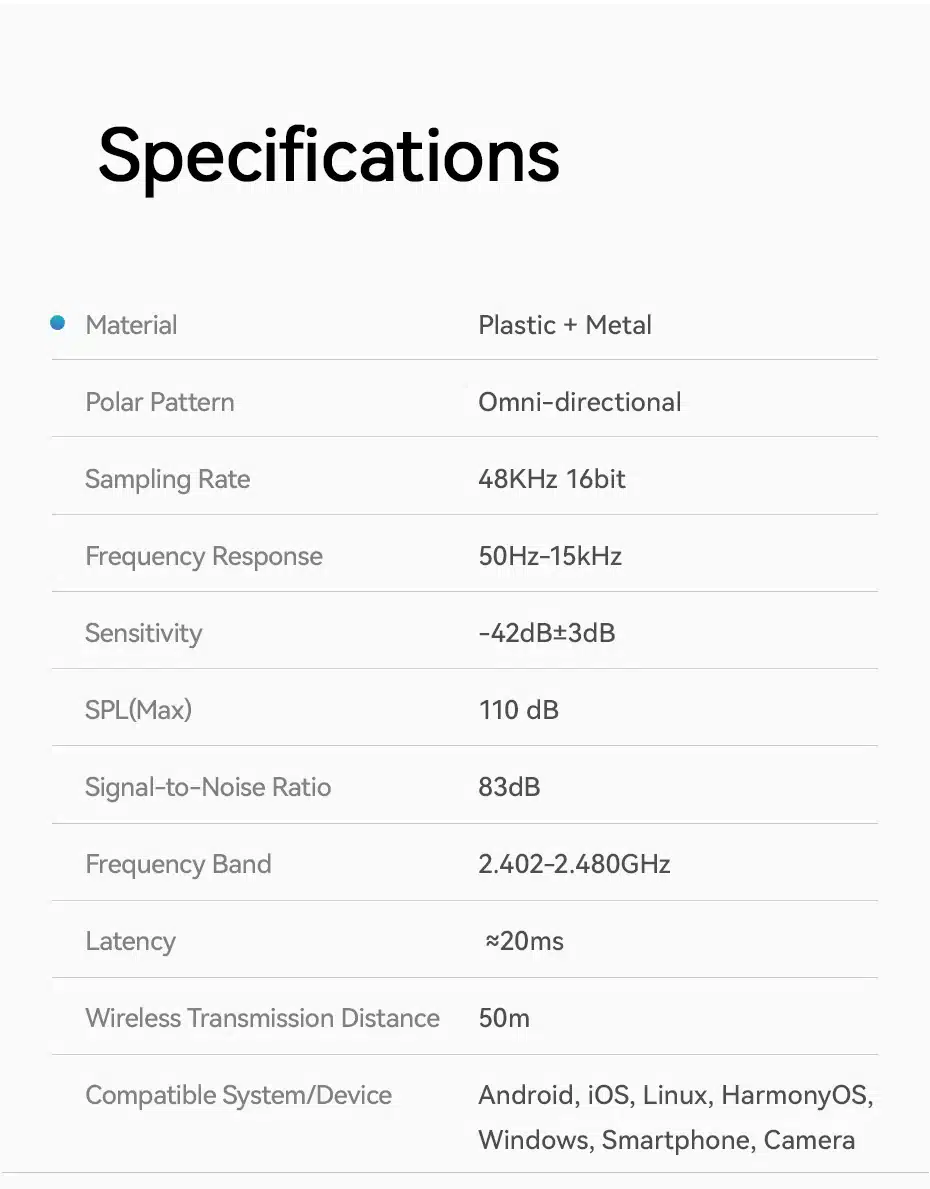Click the 2.402-2.480GHz frequency band value
This screenshot has width=930, height=1189.
click(574, 864)
